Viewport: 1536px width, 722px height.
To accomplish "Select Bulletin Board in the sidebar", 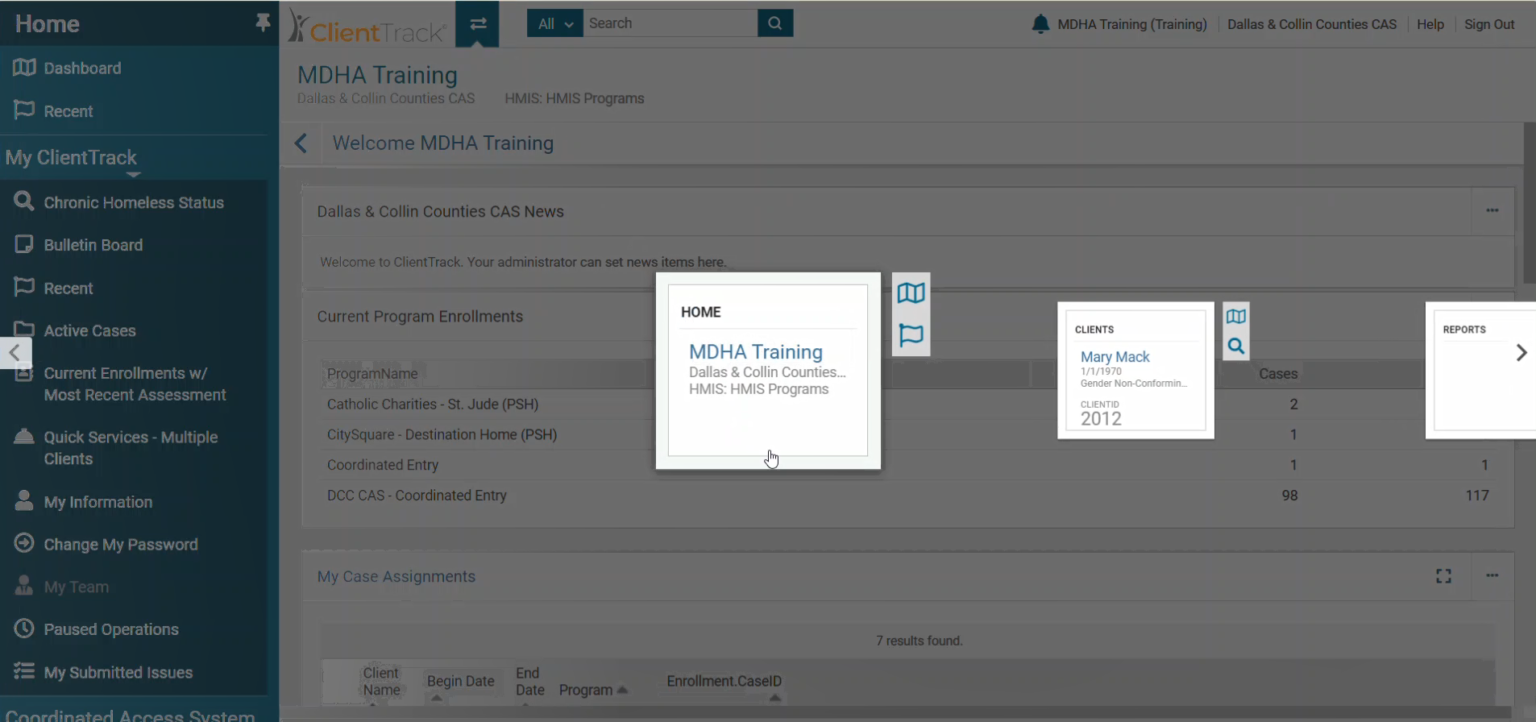I will [93, 245].
